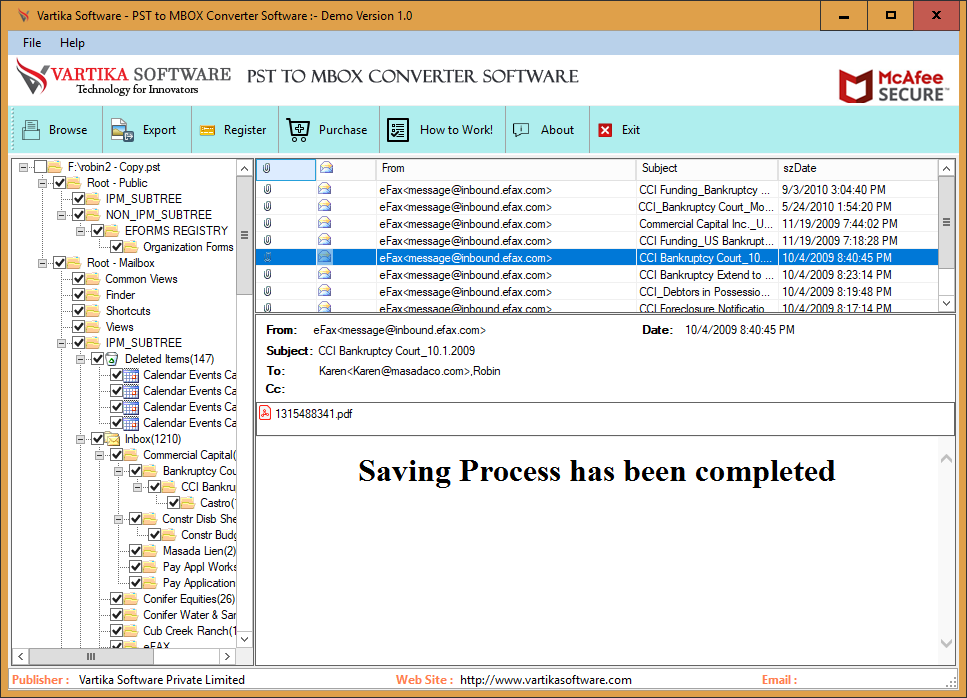Click the email list vertical scrollbar thumb
The image size is (967, 698).
tap(946, 222)
